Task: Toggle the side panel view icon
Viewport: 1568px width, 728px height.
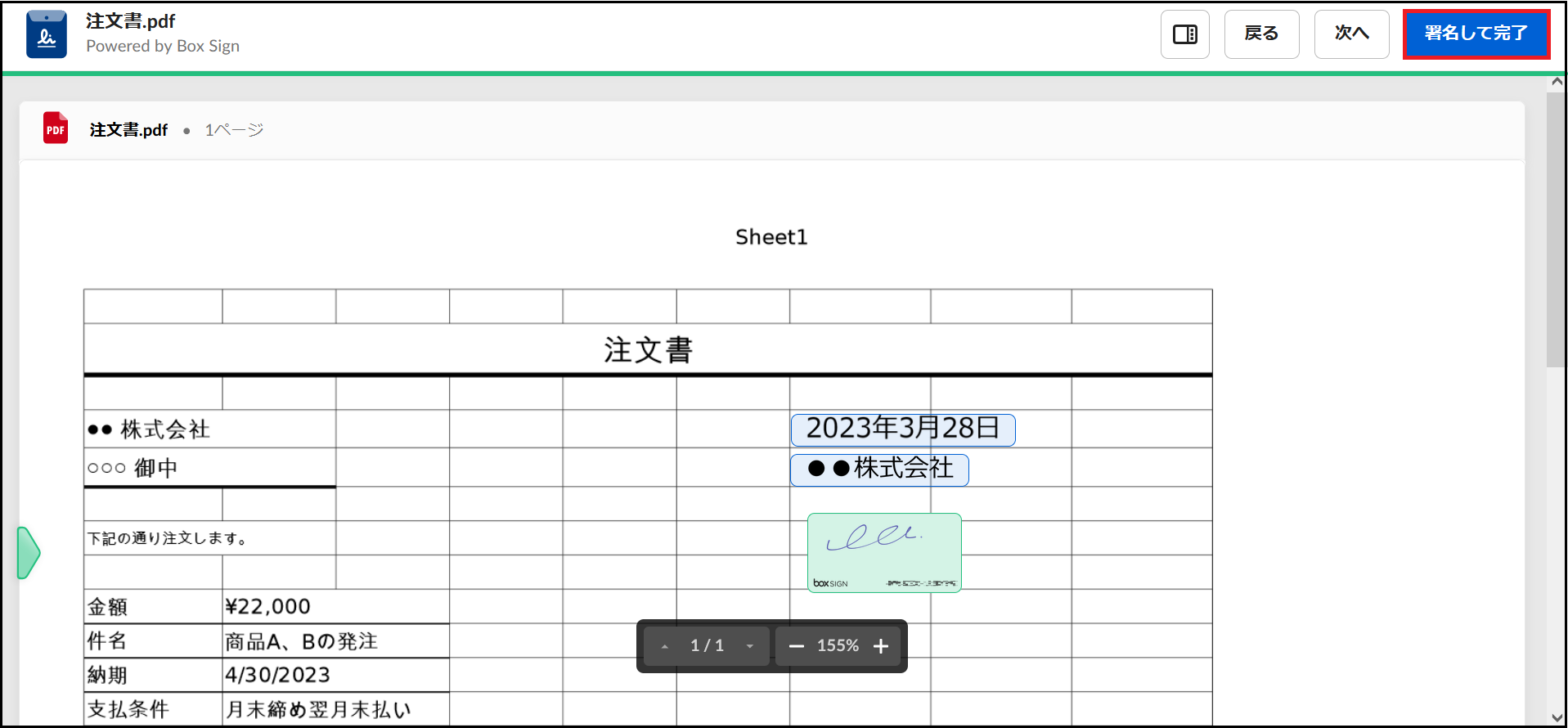Action: click(1184, 34)
